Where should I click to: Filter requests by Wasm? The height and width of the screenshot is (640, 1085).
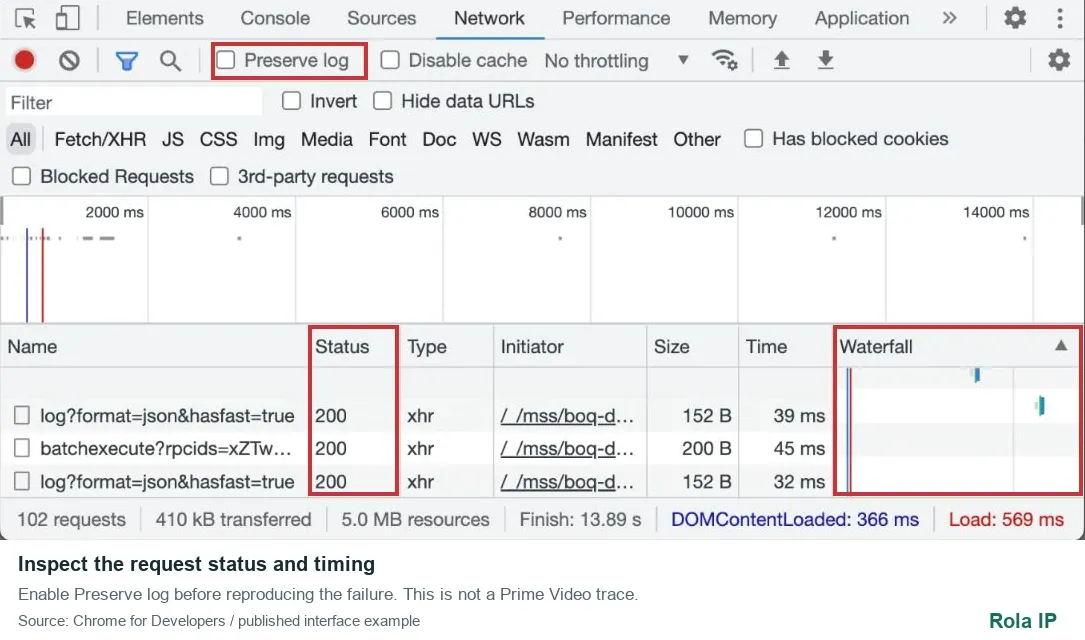pos(543,139)
